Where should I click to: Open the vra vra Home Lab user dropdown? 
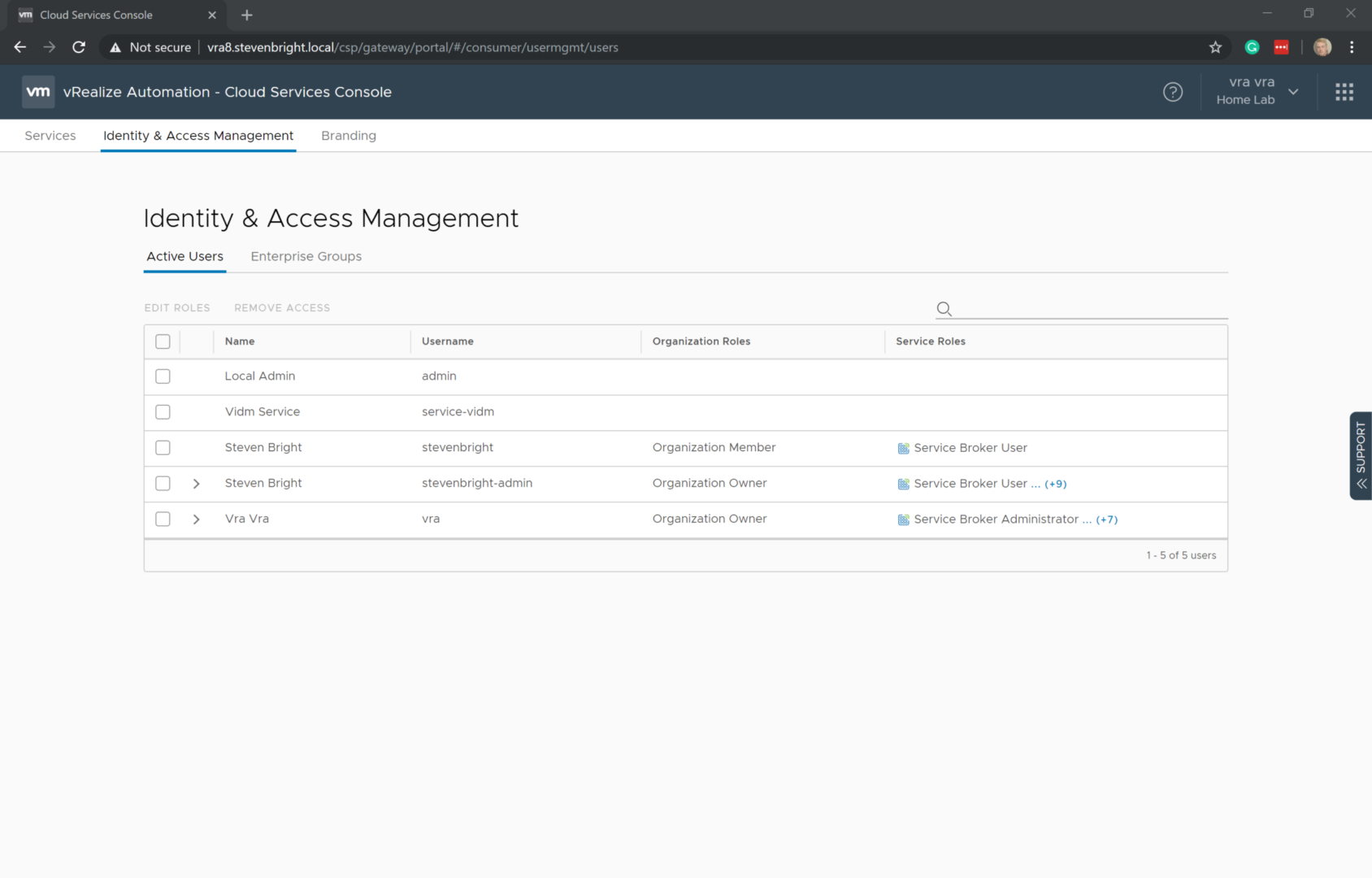tap(1257, 92)
